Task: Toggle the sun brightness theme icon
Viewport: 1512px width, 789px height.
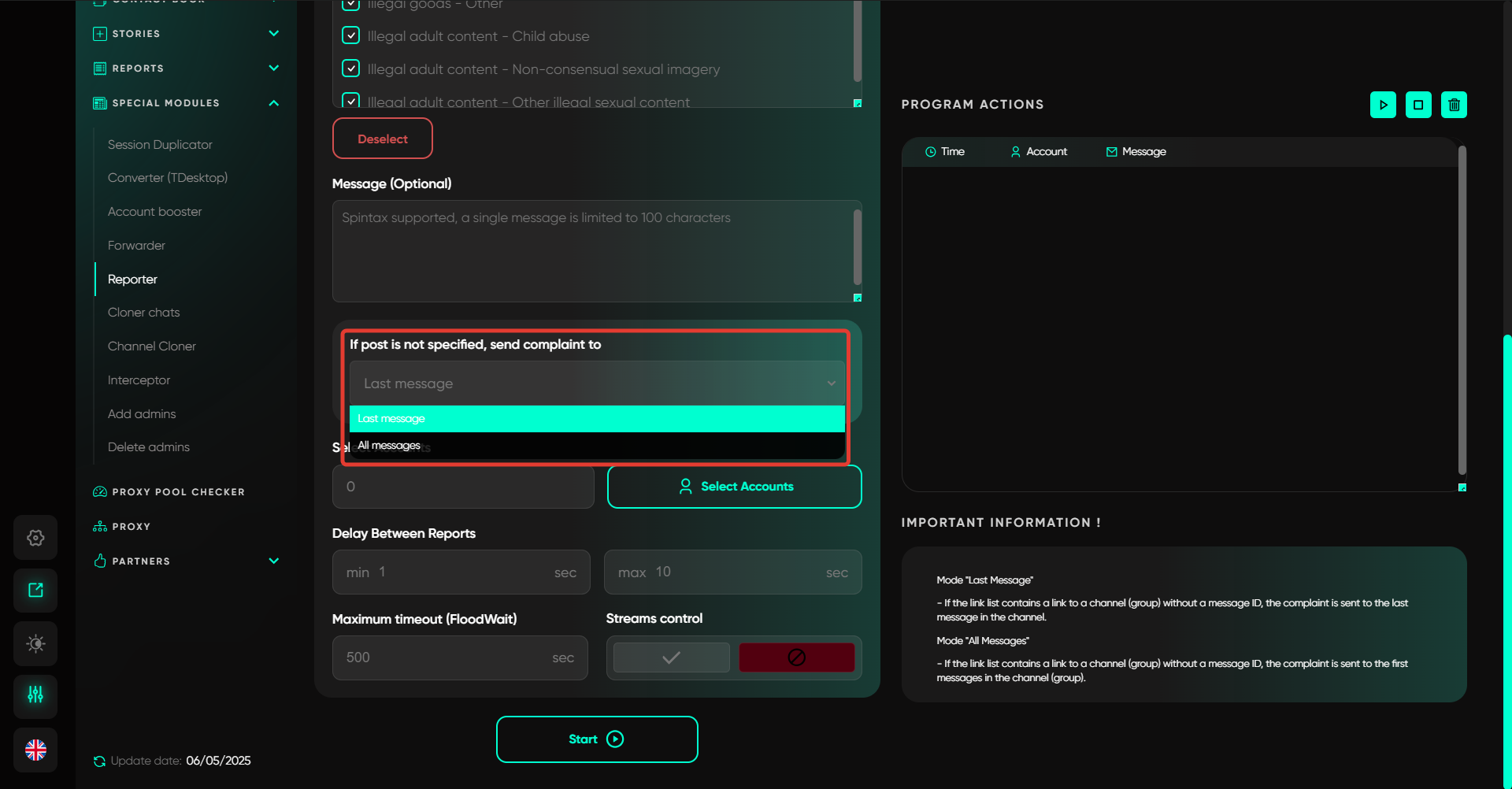Action: (35, 643)
